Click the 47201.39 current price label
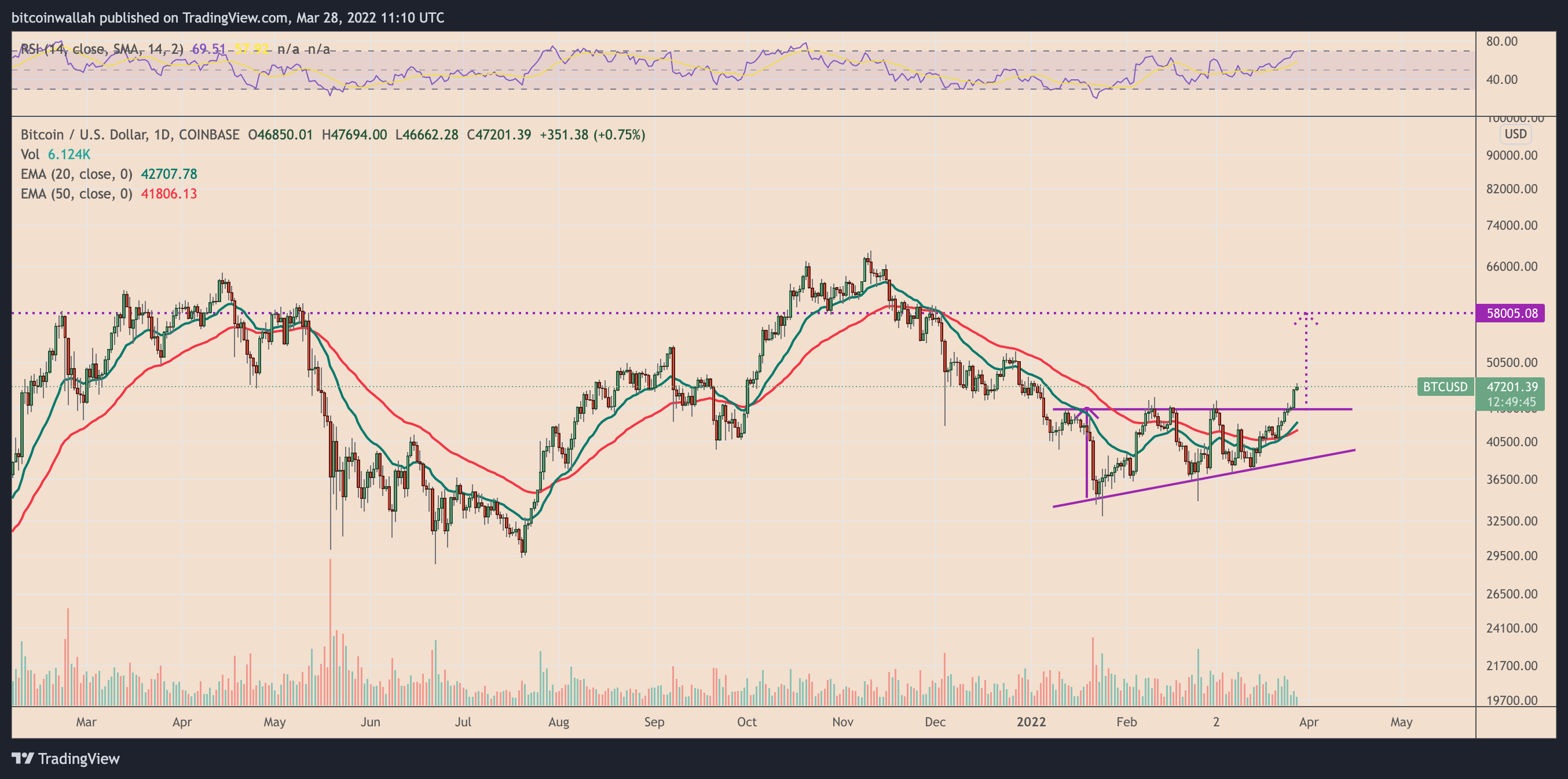This screenshot has width=1568, height=779. pos(1511,387)
